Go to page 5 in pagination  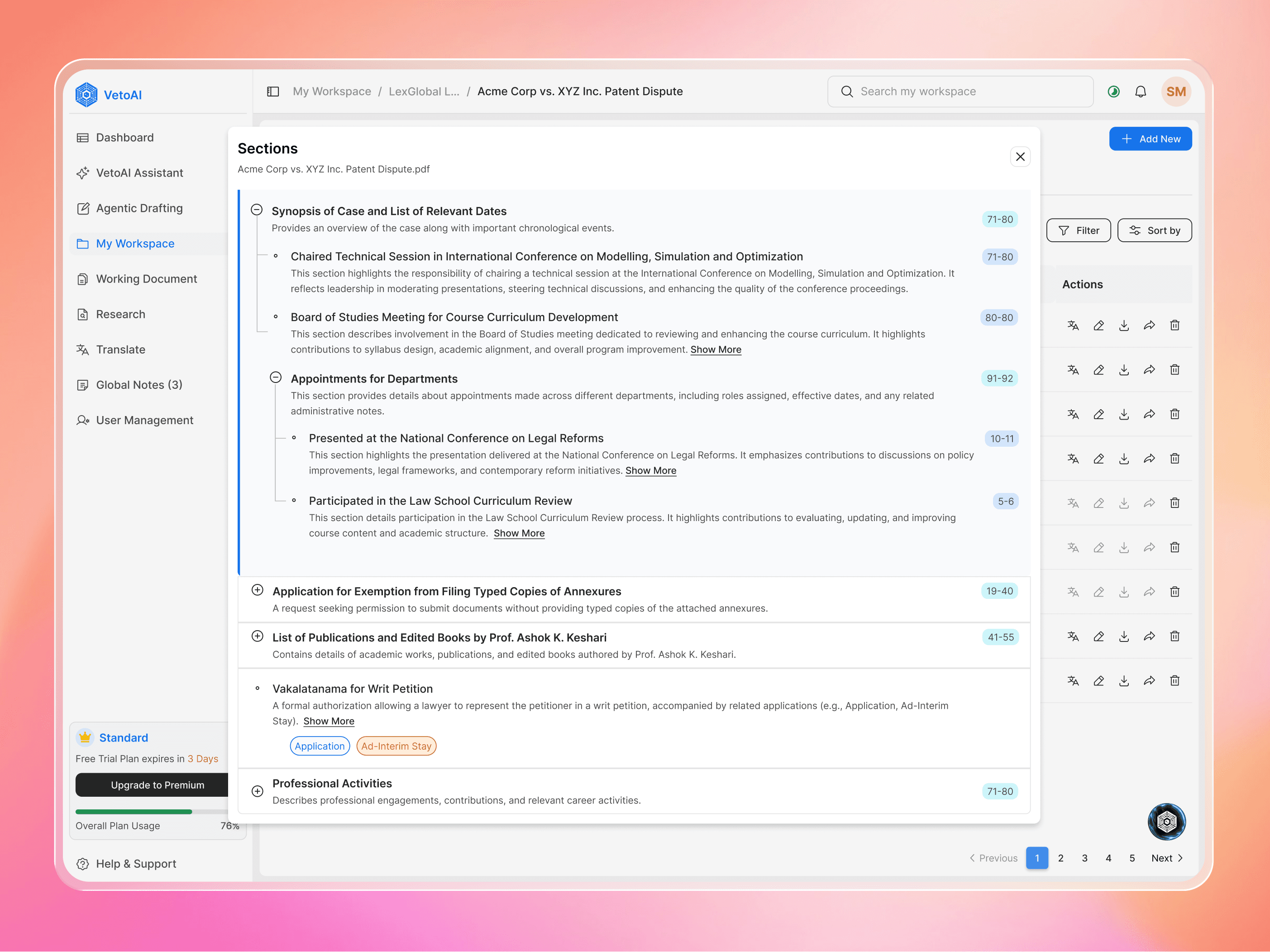pyautogui.click(x=1132, y=858)
